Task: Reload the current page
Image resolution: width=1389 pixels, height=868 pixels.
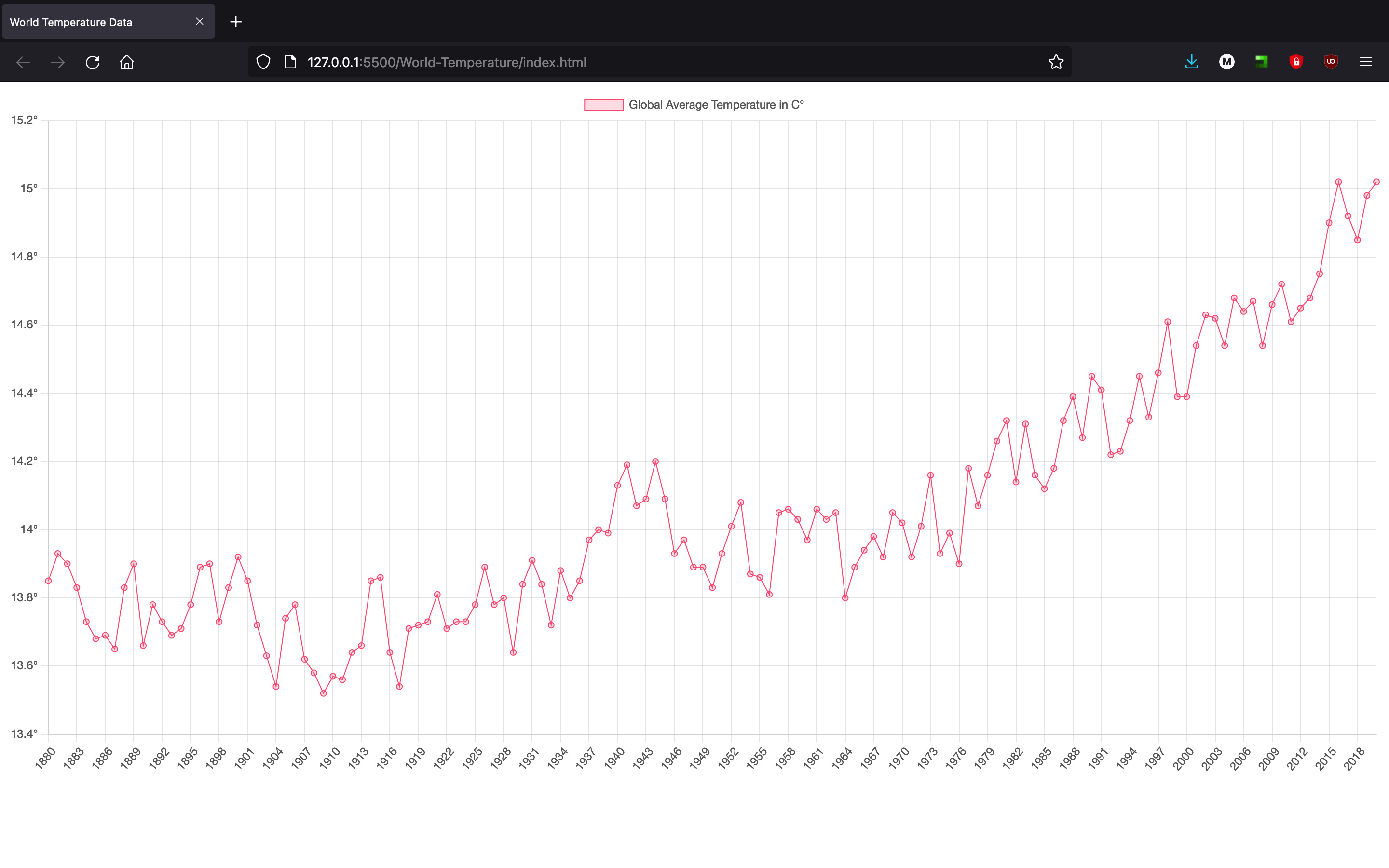Action: click(93, 62)
